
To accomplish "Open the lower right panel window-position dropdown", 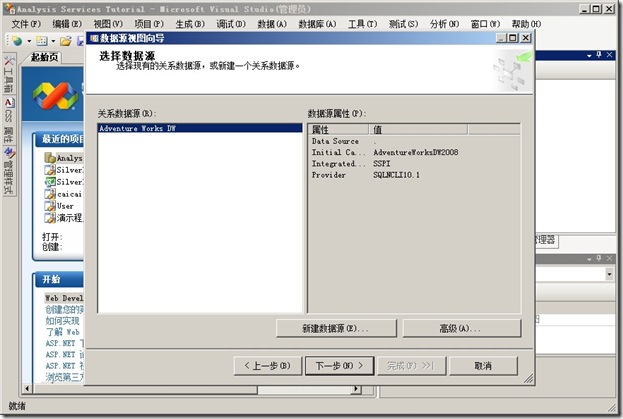I will click(x=589, y=259).
